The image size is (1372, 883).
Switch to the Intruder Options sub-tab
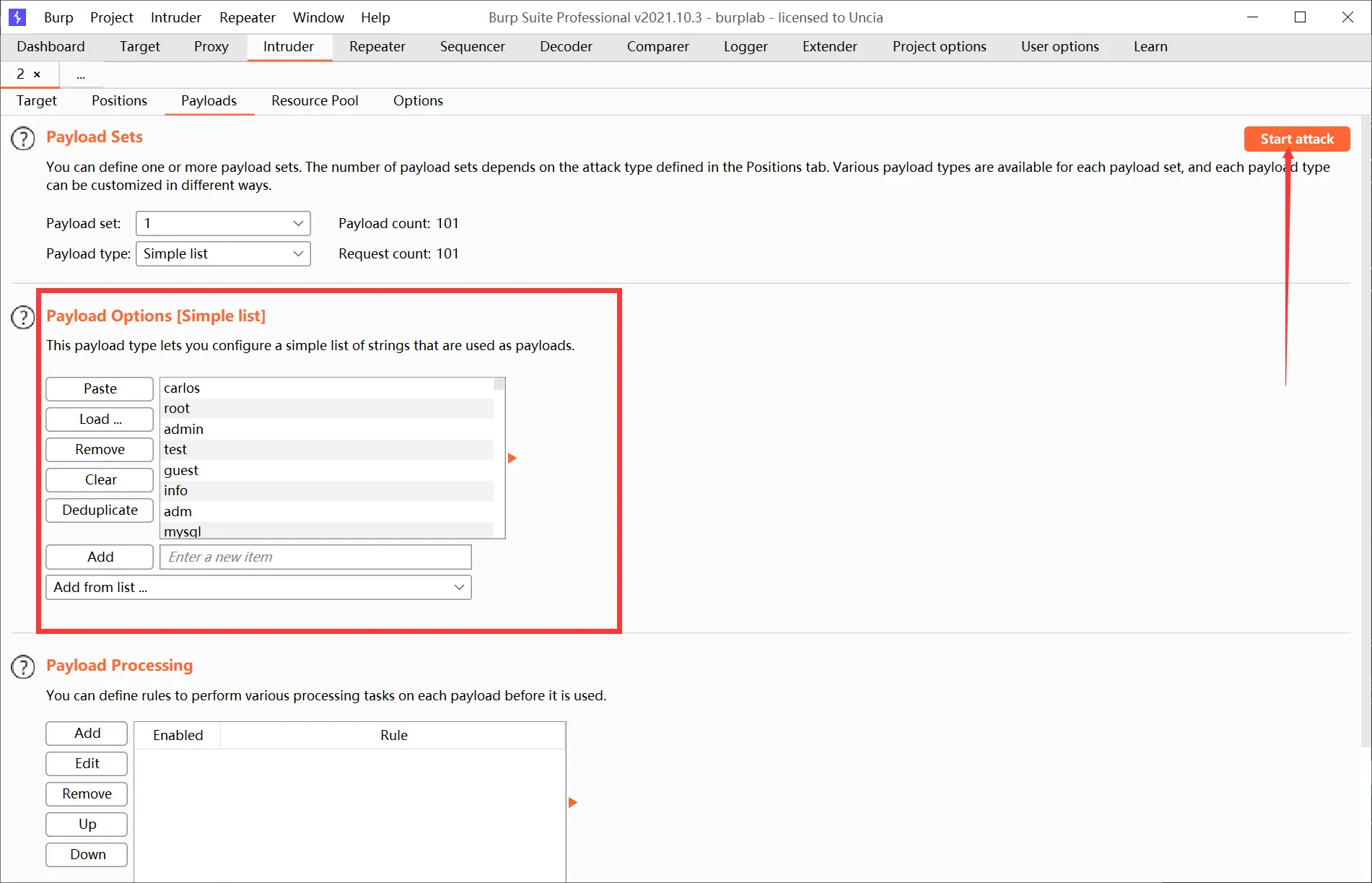click(x=419, y=101)
